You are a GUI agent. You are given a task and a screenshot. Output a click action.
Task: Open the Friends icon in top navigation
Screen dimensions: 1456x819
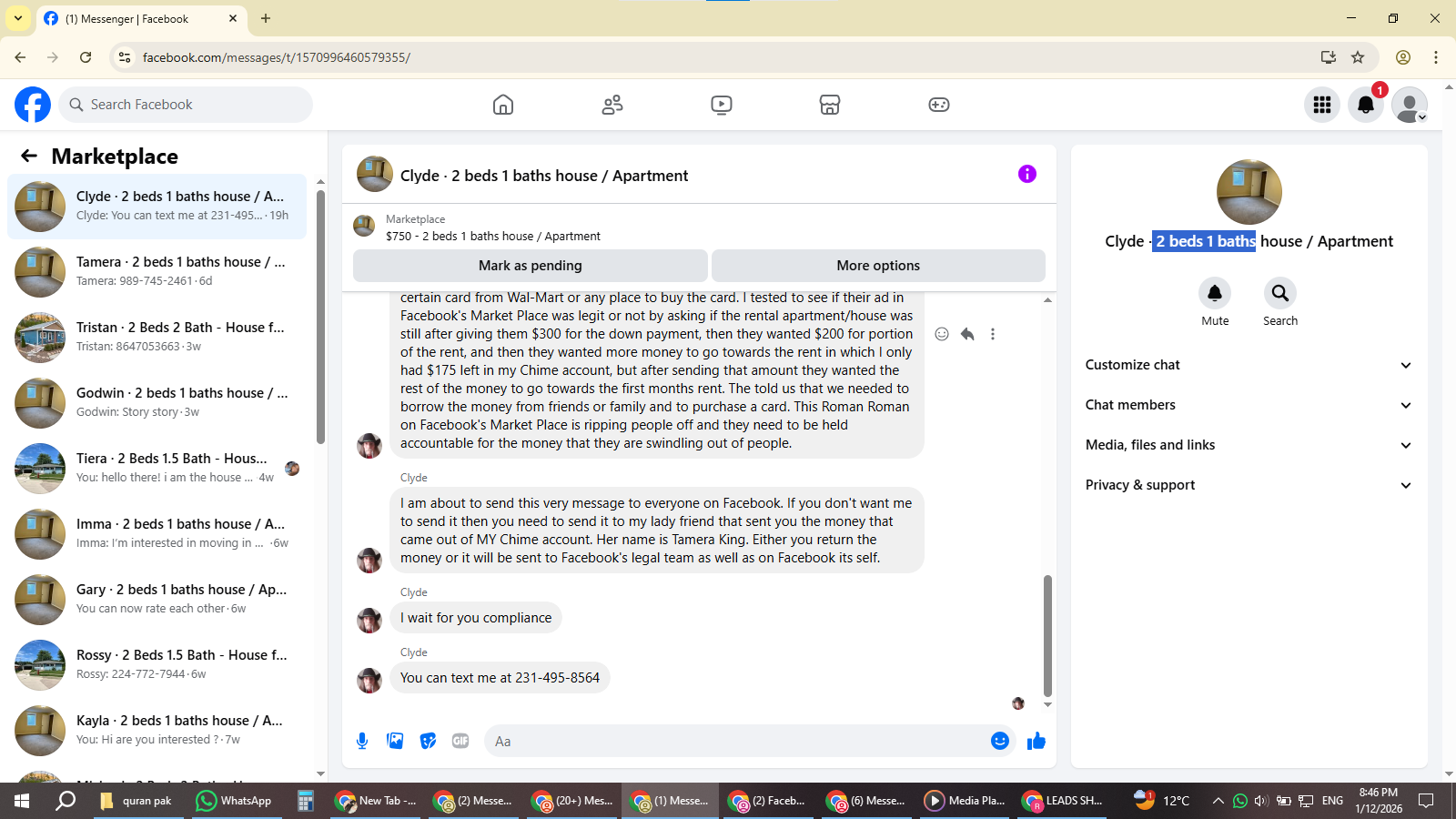coord(612,105)
